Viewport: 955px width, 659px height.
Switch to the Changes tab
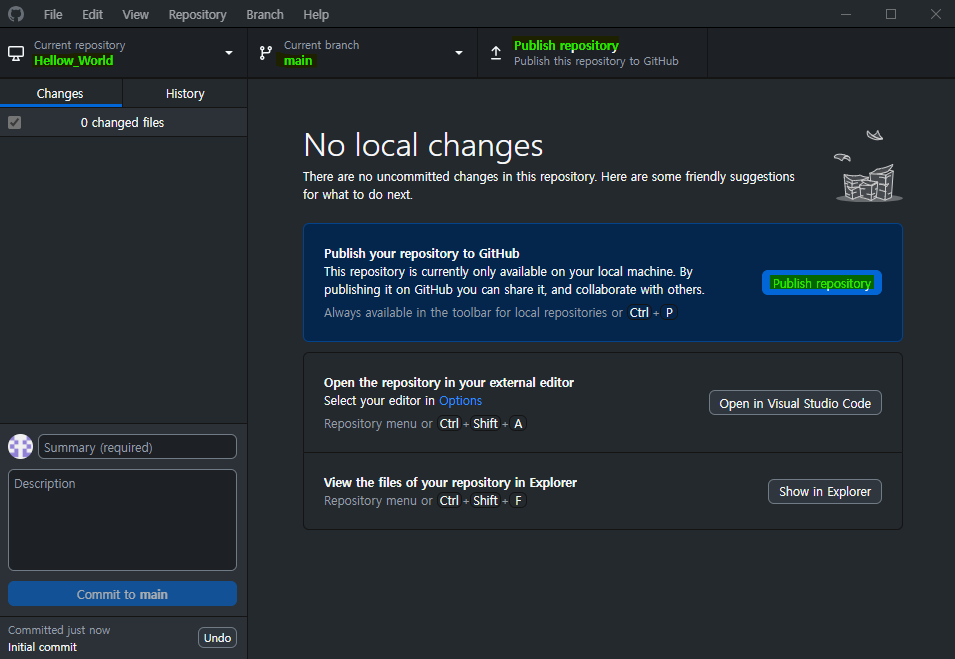(60, 93)
